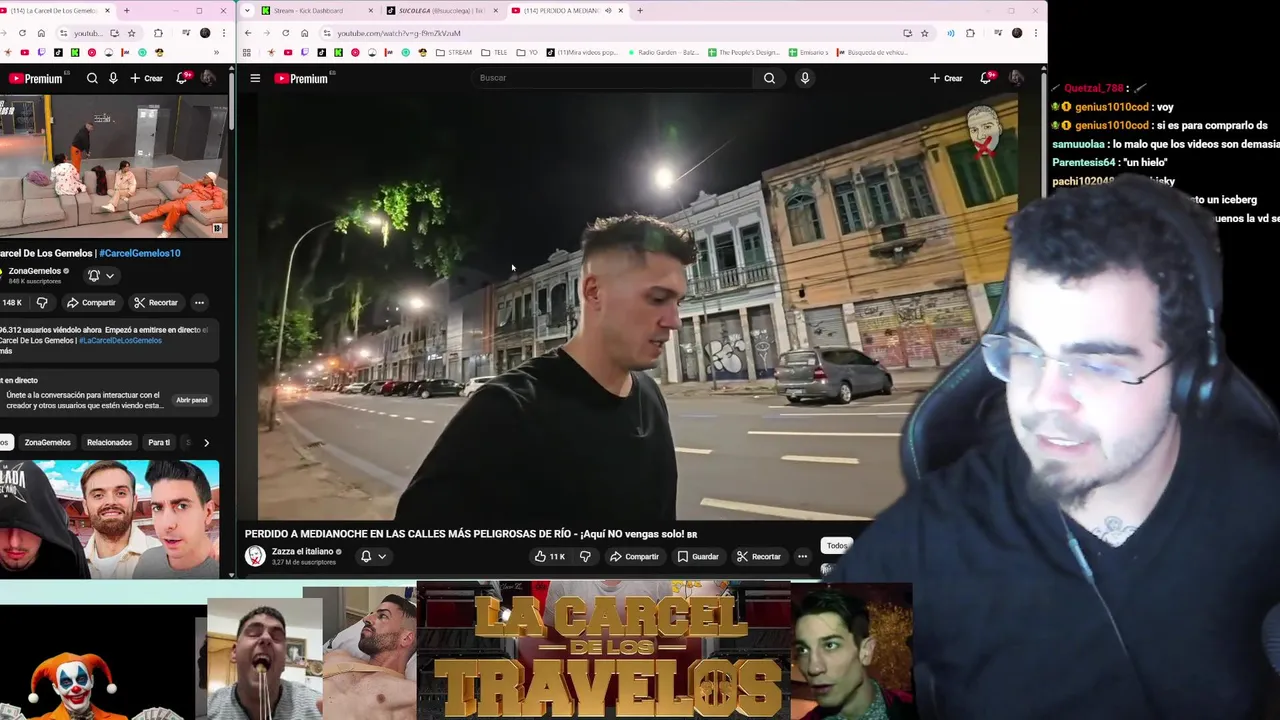Open notifications bell in right YouTube header
This screenshot has height=720, width=1280.
[986, 78]
